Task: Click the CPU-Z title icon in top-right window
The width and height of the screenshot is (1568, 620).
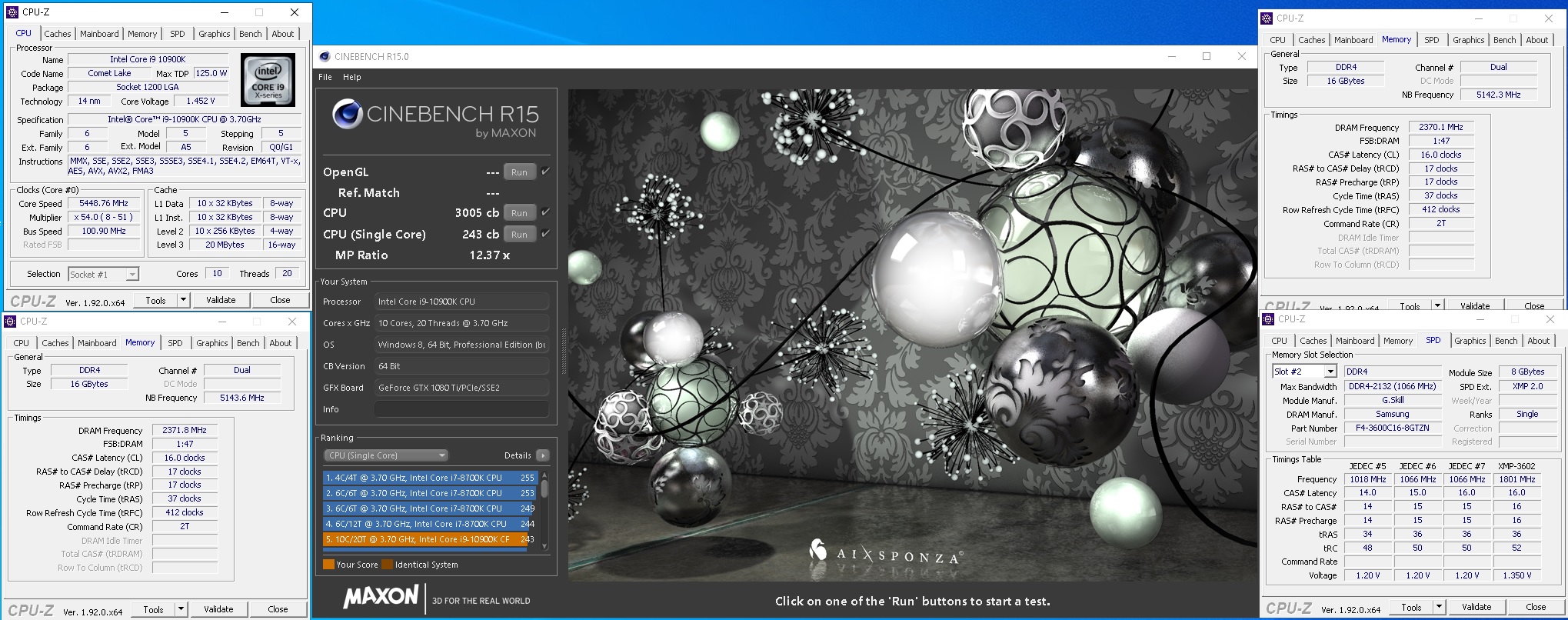Action: pos(1267,18)
